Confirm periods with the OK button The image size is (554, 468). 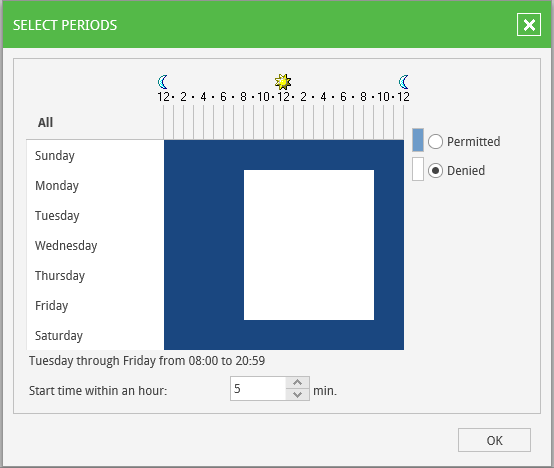pos(494,440)
